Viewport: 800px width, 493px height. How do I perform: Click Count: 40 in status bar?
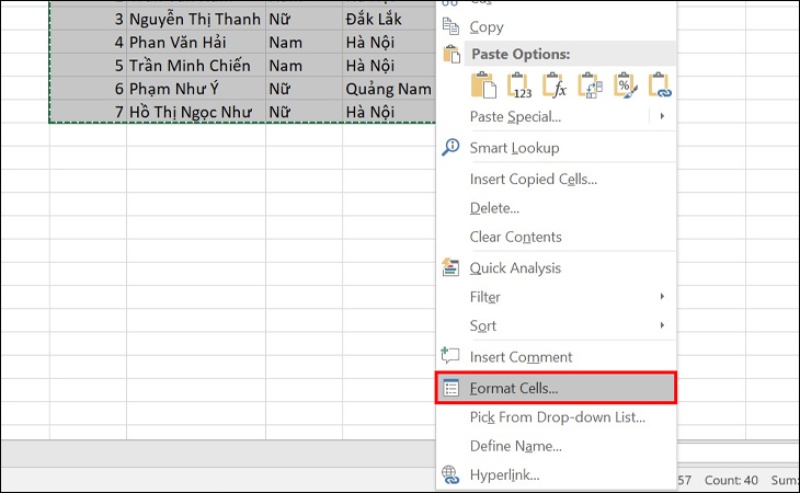(731, 480)
